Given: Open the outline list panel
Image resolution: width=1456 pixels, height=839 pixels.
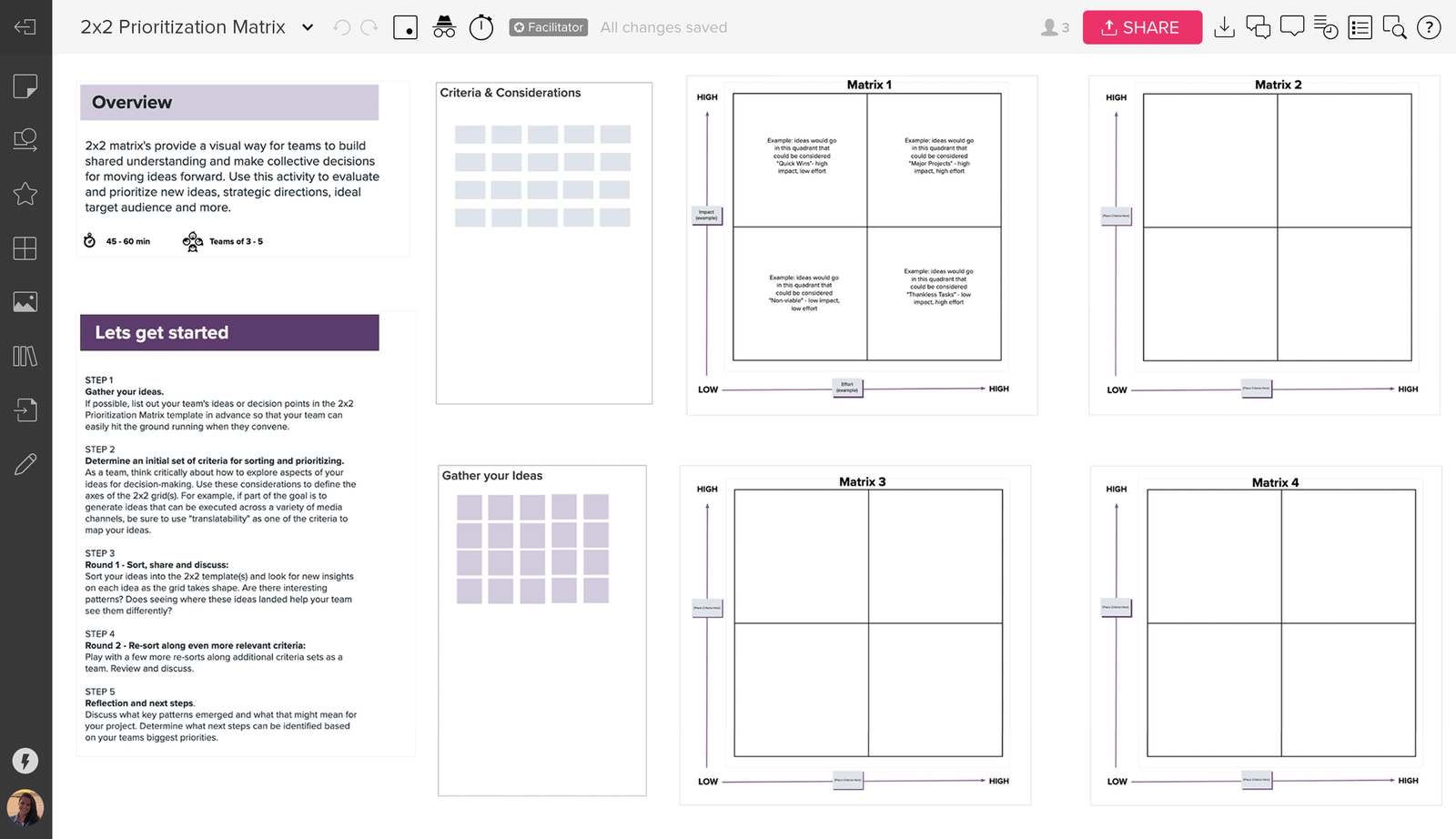Looking at the screenshot, I should (x=1360, y=27).
